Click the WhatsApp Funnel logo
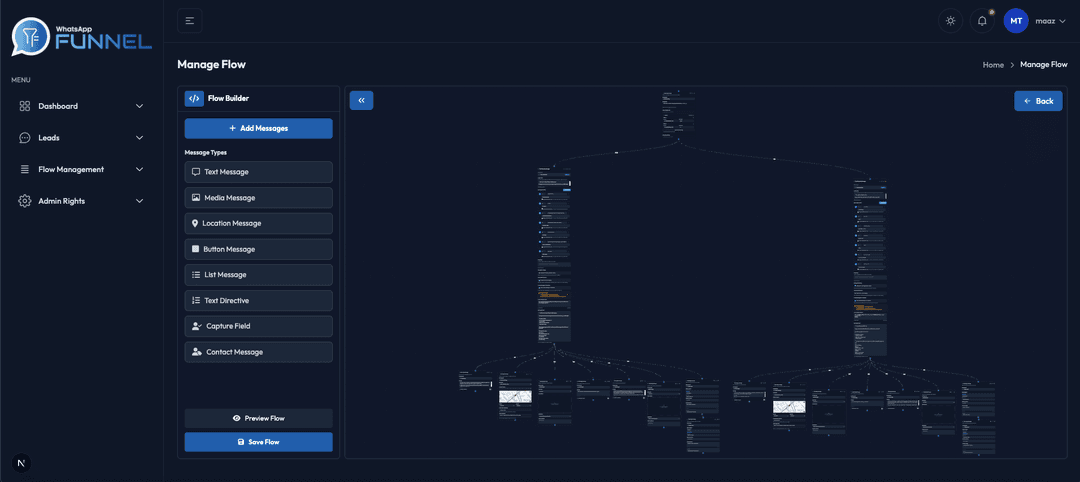This screenshot has height=482, width=1080. pos(81,37)
